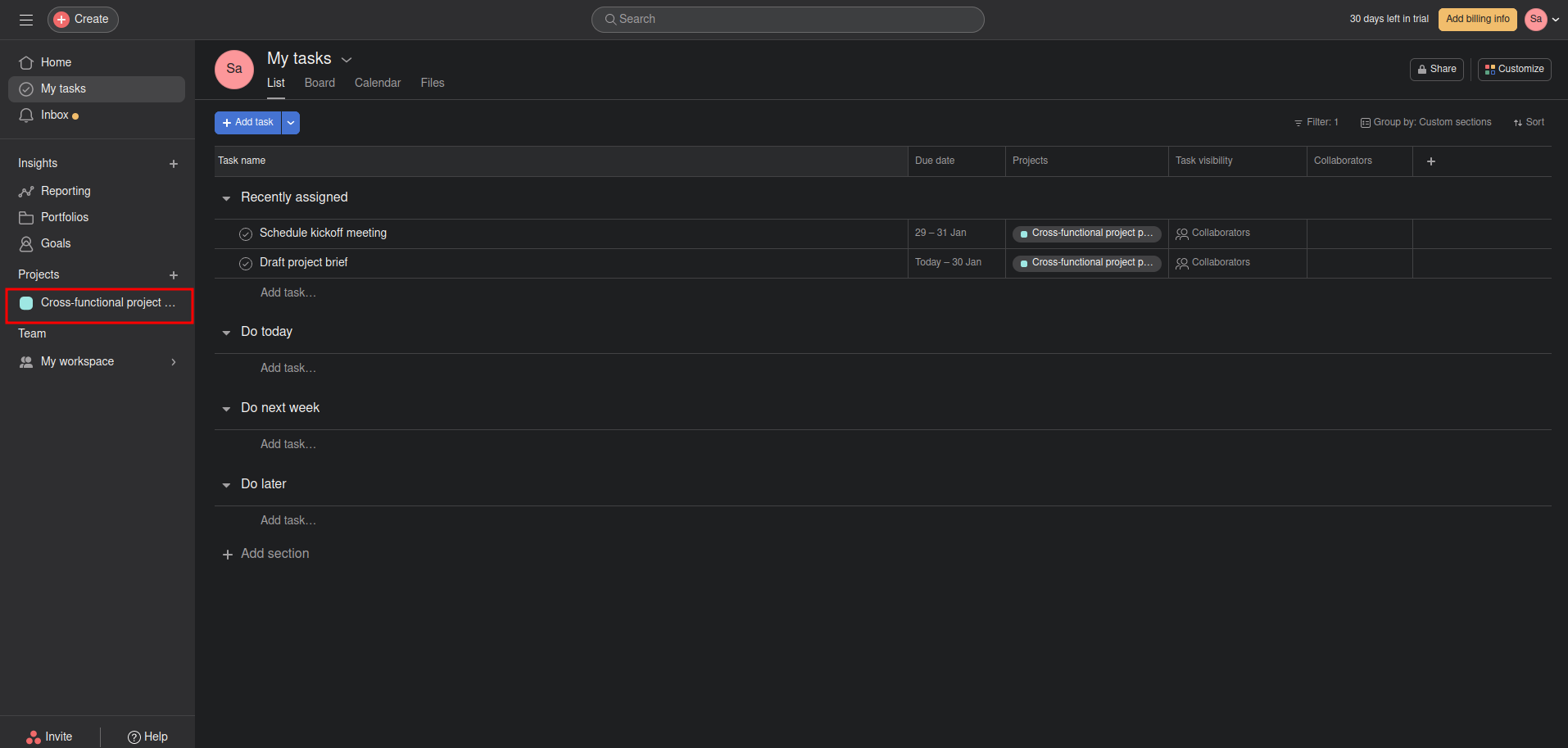This screenshot has height=748, width=1568.
Task: Go to Goals in sidebar
Action: (x=55, y=243)
